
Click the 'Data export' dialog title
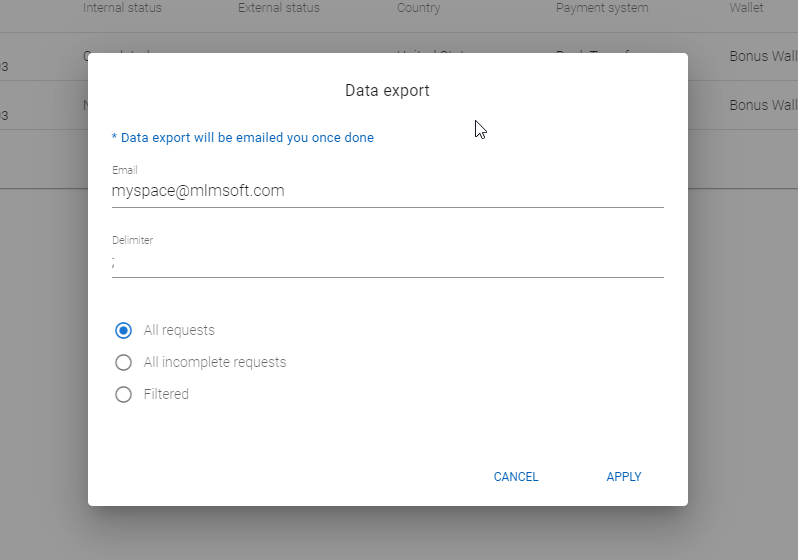click(387, 91)
